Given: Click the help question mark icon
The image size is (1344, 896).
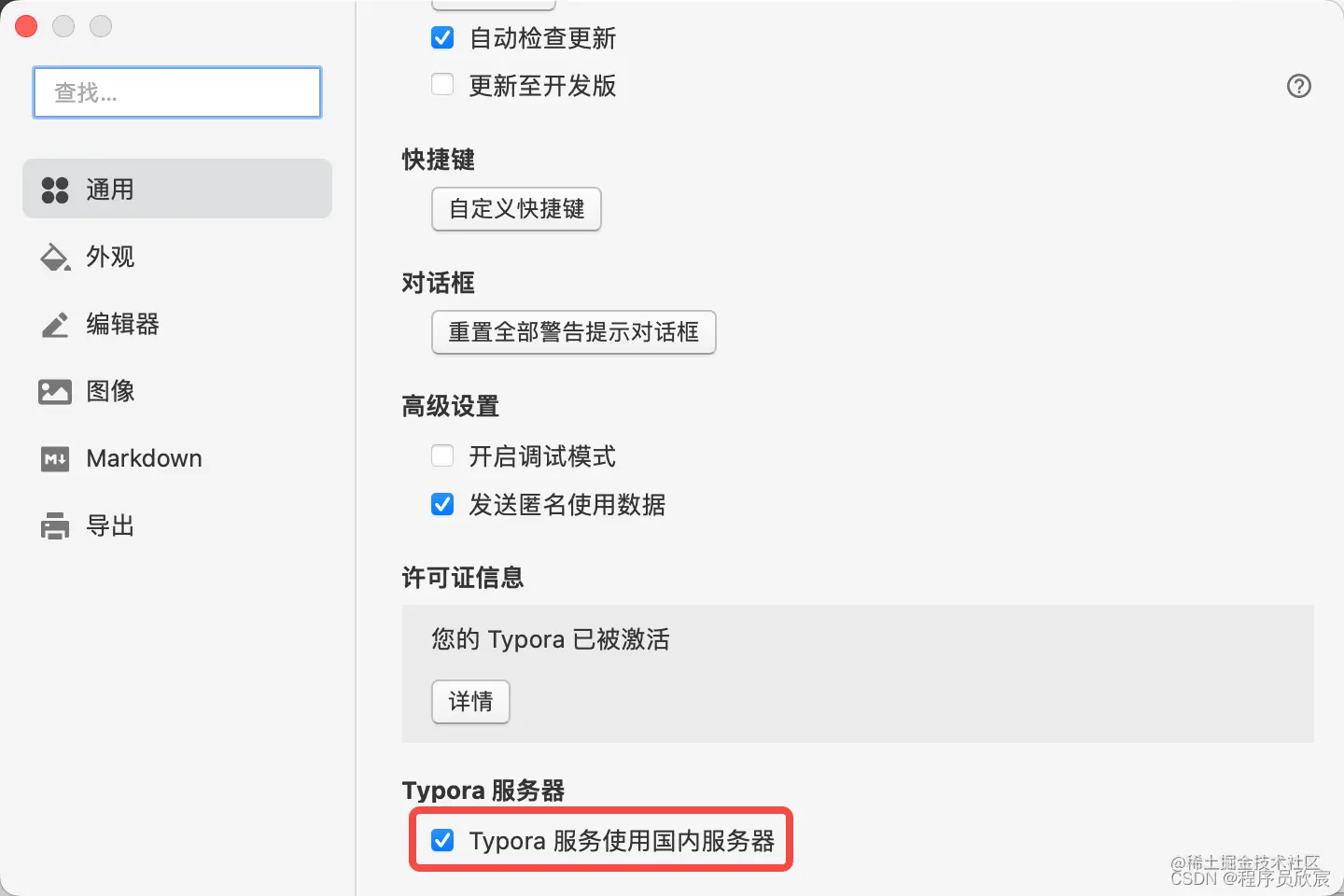Looking at the screenshot, I should tap(1299, 86).
